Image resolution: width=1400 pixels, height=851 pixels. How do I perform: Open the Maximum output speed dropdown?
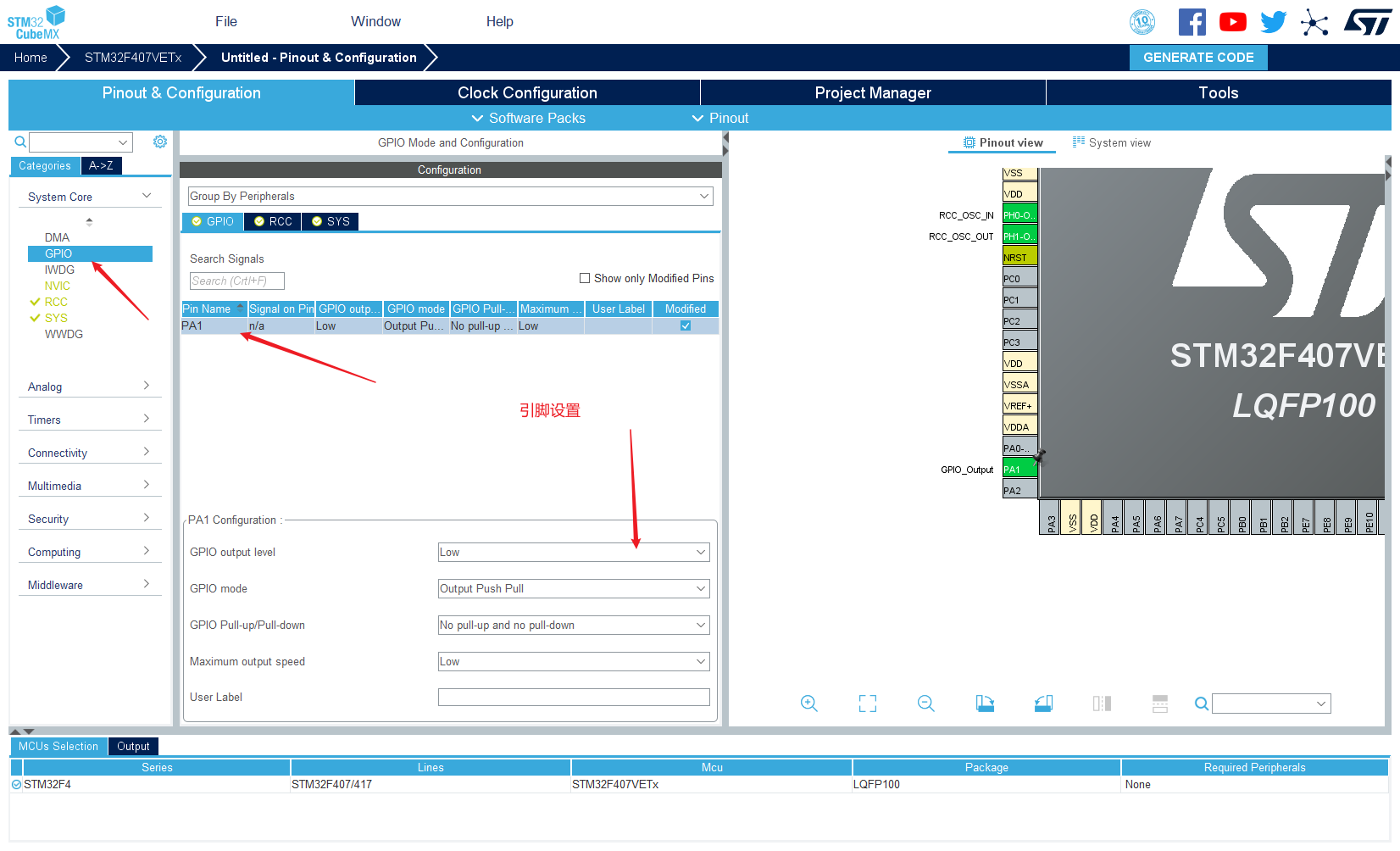click(x=574, y=661)
